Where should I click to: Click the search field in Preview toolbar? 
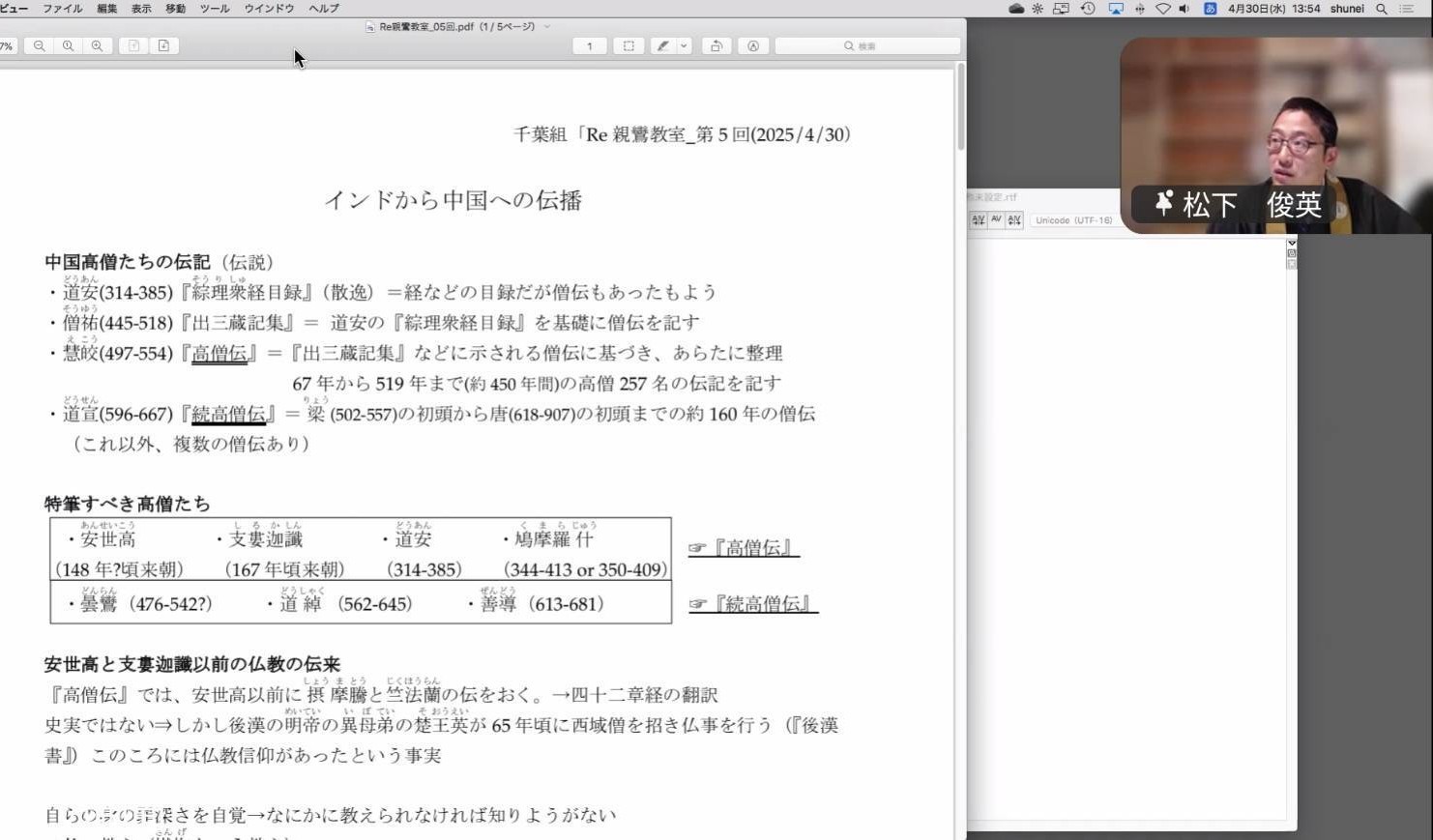[867, 45]
